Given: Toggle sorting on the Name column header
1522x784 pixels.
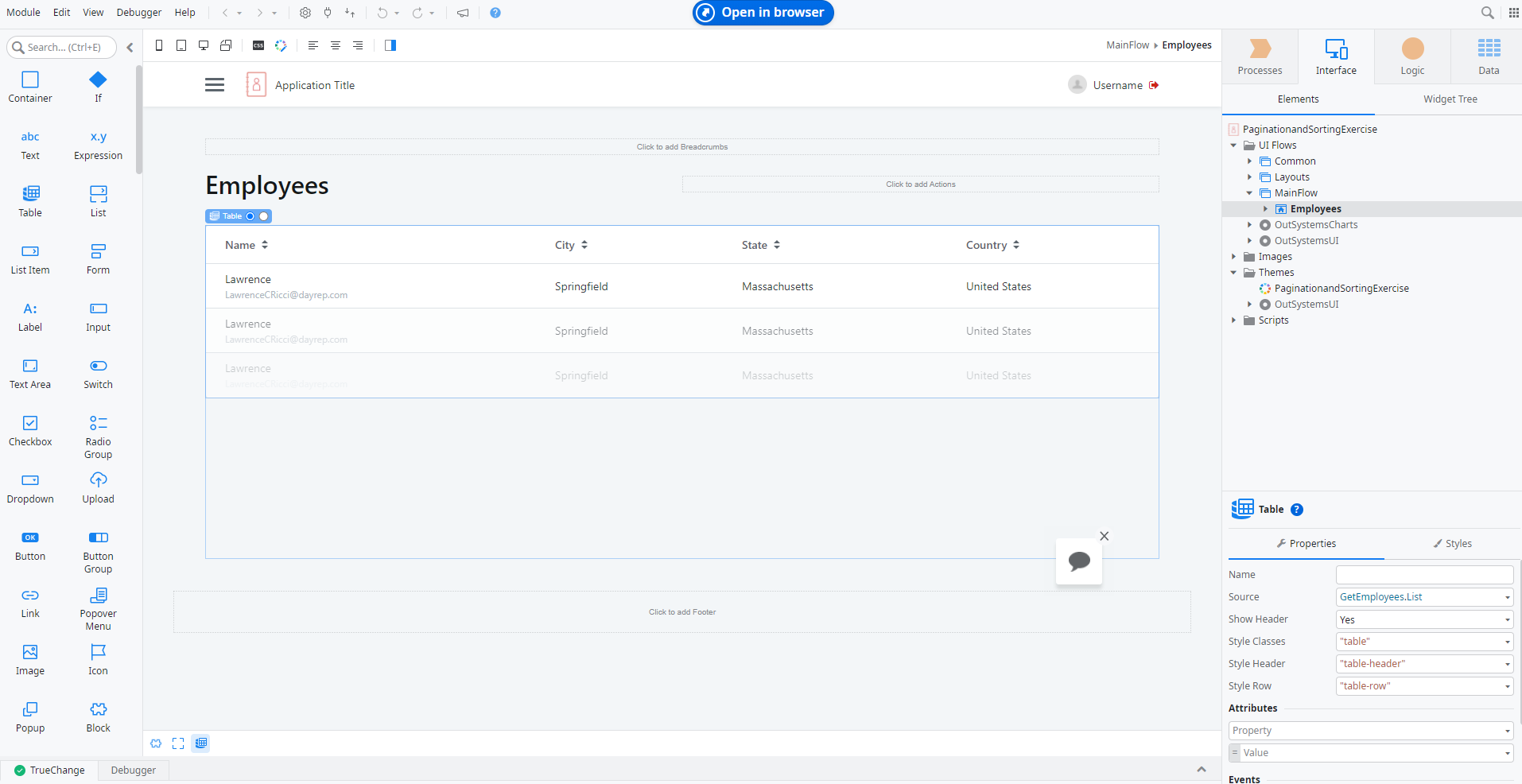Looking at the screenshot, I should click(x=264, y=244).
